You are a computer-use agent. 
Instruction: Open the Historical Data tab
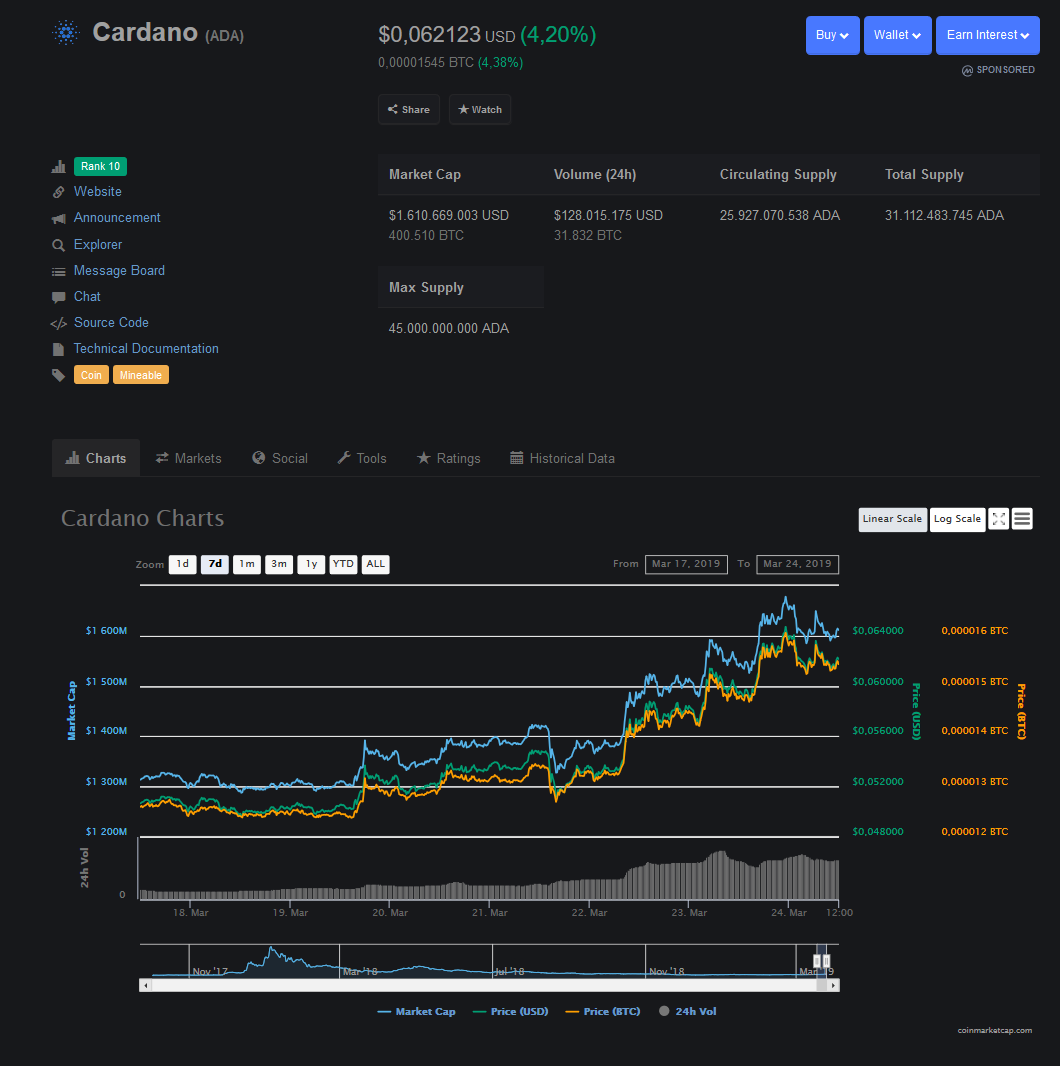(x=562, y=458)
